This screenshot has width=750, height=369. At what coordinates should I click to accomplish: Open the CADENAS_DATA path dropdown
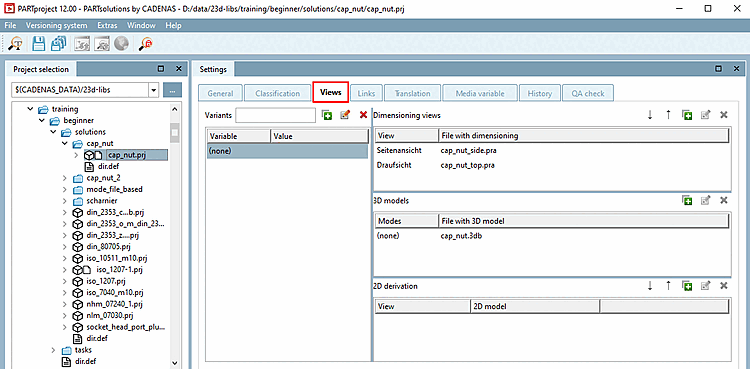153,89
